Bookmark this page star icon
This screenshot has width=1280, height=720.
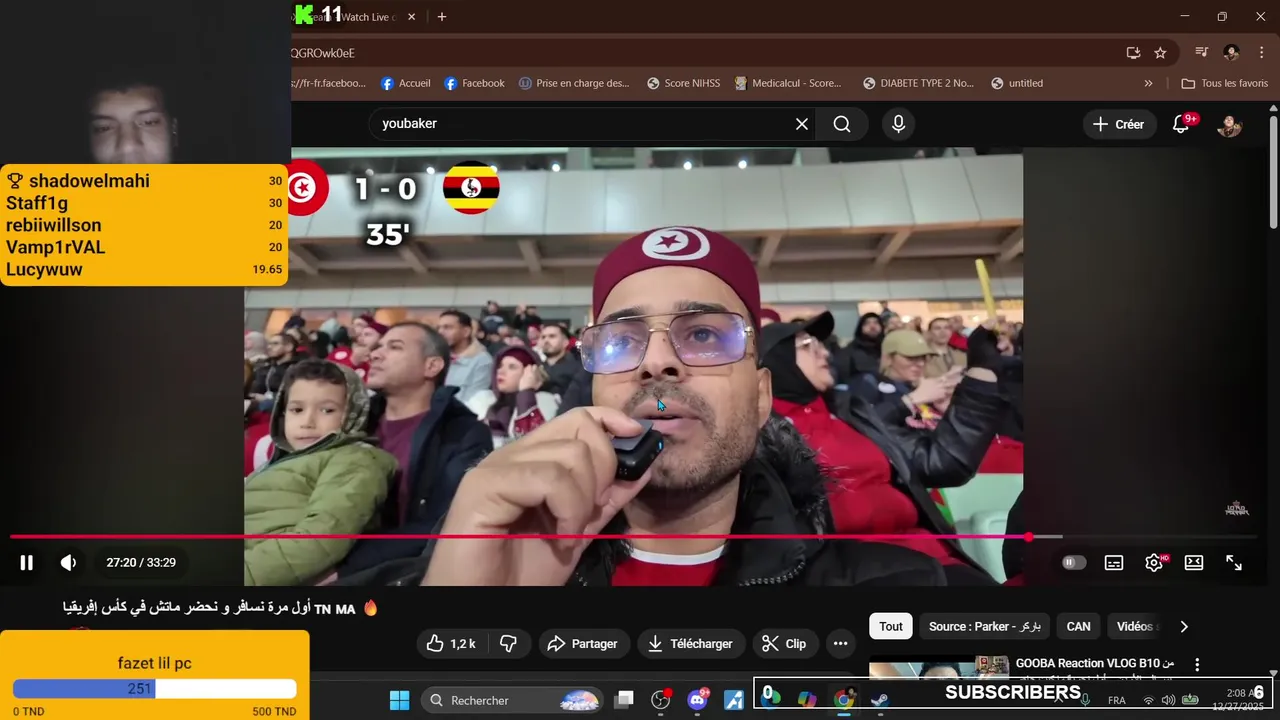click(x=1160, y=53)
